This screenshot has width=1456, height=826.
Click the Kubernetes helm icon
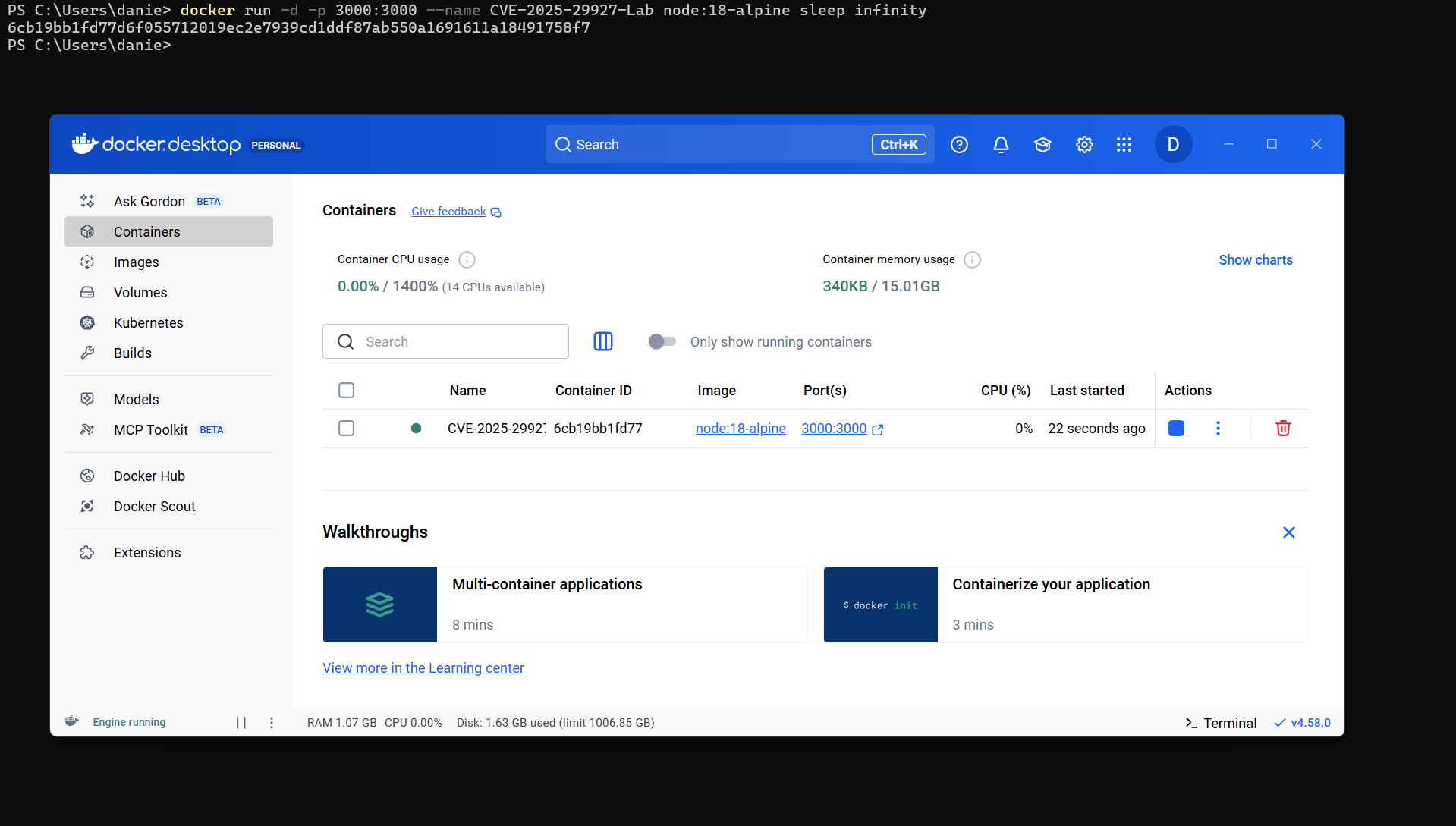point(87,322)
